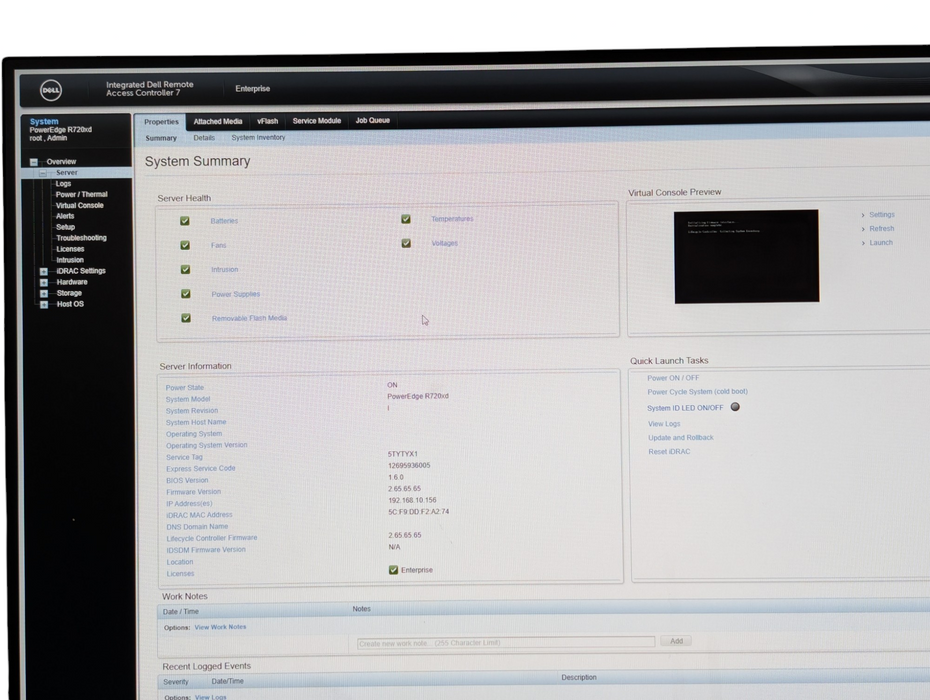This screenshot has width=930, height=700.
Task: Click the Fans health status checkmark icon
Action: pyautogui.click(x=185, y=245)
